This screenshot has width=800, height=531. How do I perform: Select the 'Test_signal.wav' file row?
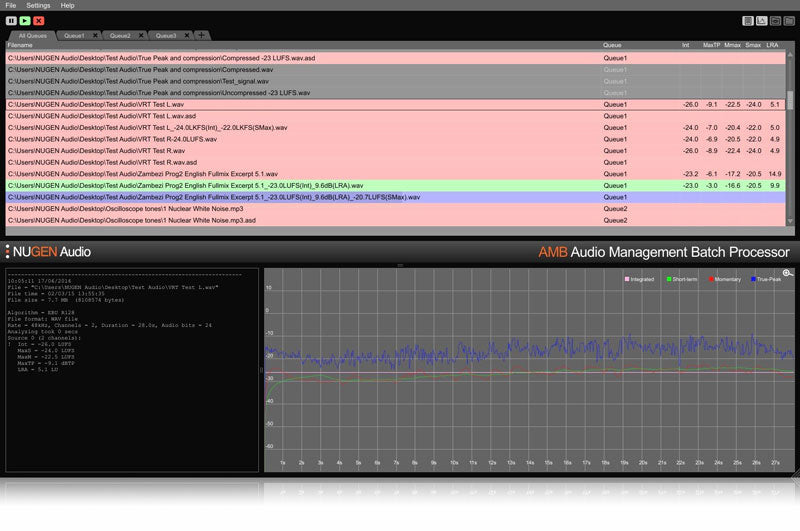coord(395,82)
